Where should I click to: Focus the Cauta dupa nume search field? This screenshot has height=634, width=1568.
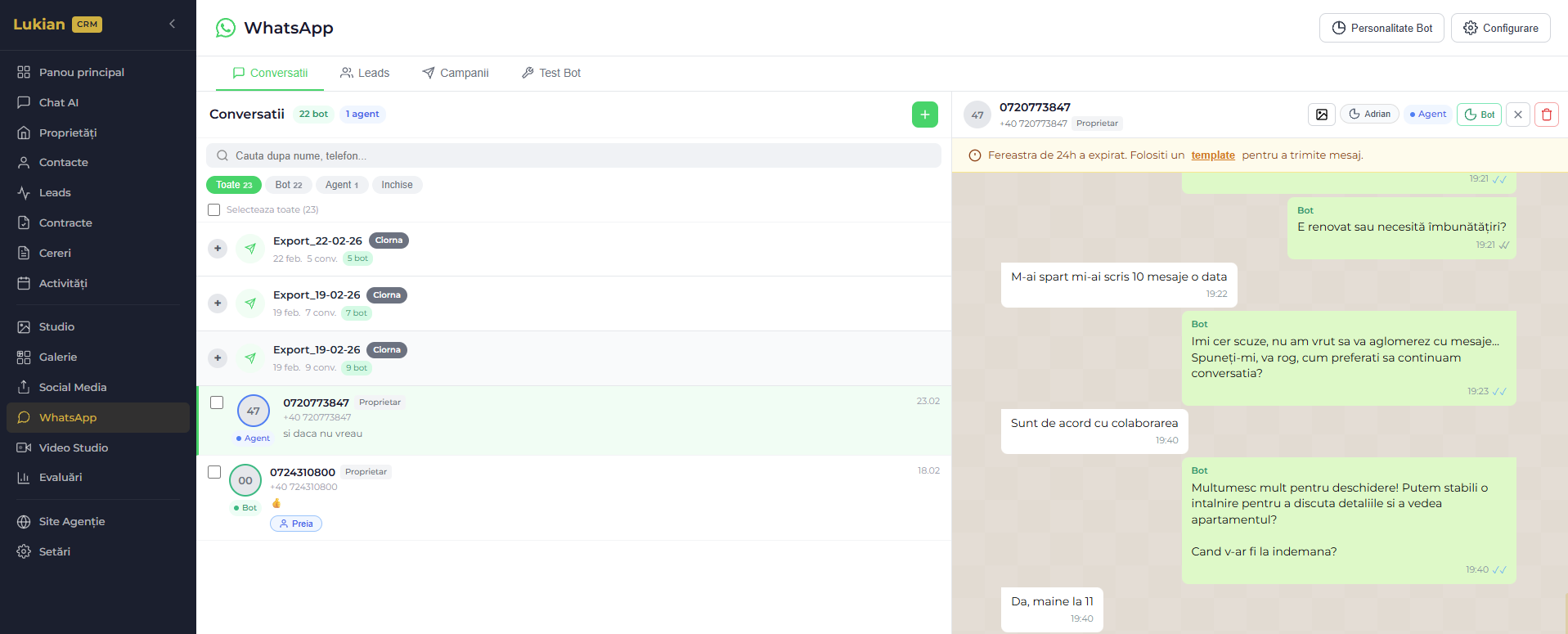click(573, 155)
